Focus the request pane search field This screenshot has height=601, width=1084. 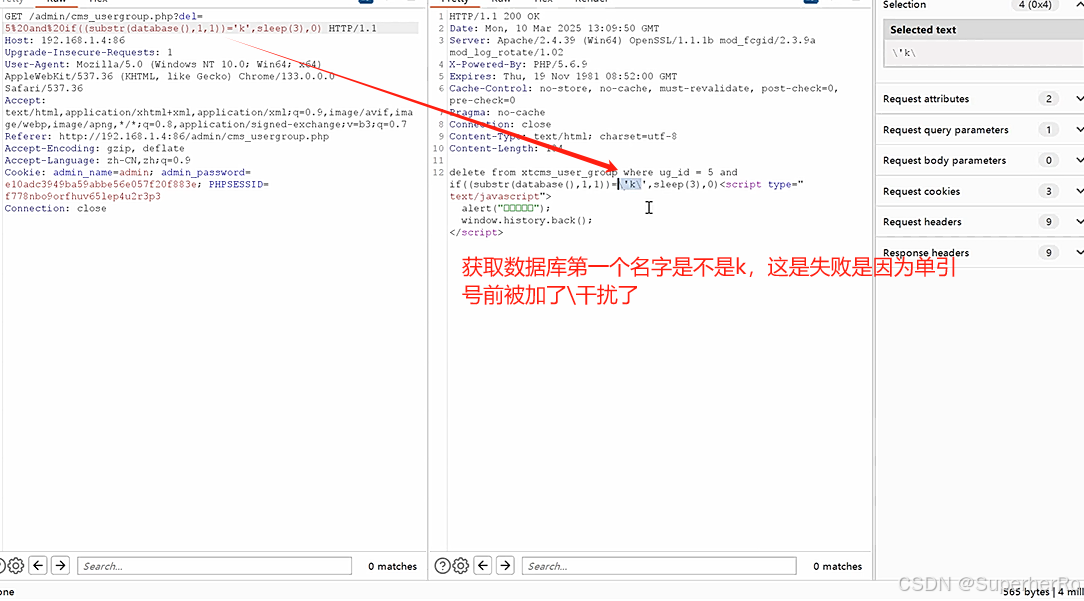pyautogui.click(x=214, y=566)
